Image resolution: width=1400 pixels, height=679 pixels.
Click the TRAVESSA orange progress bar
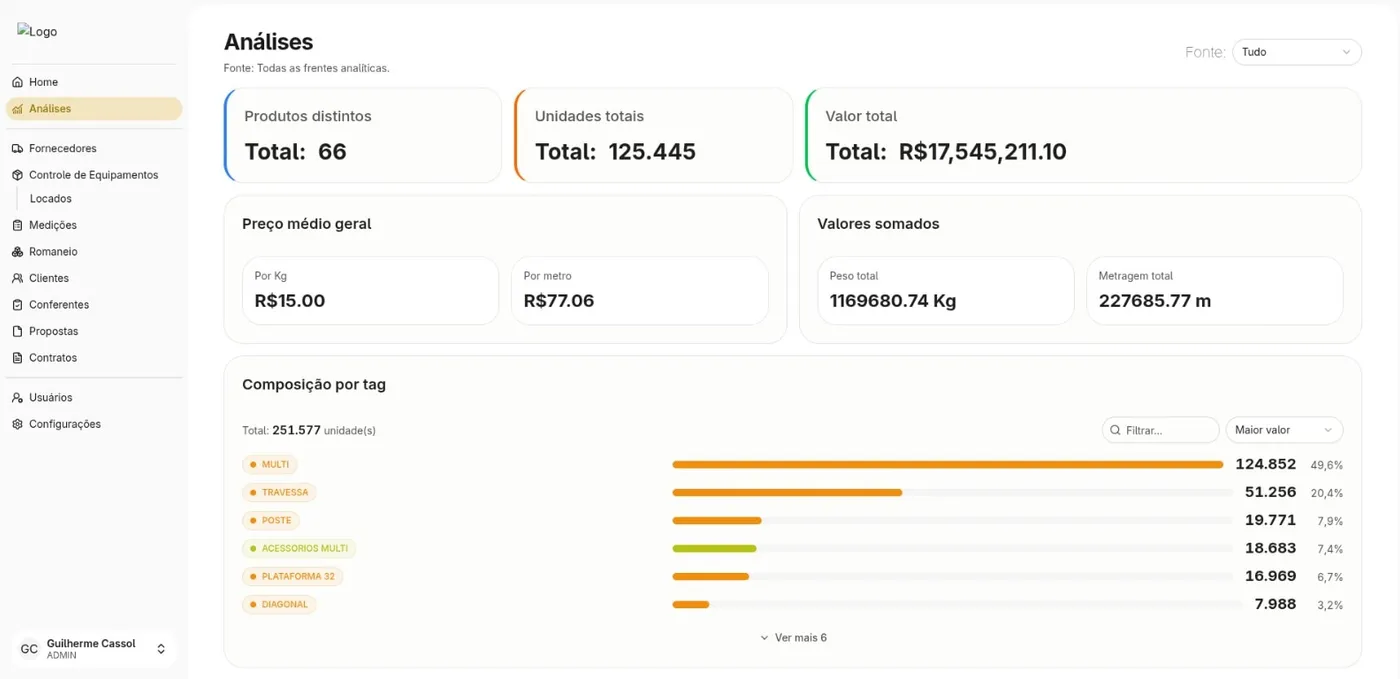[787, 493]
